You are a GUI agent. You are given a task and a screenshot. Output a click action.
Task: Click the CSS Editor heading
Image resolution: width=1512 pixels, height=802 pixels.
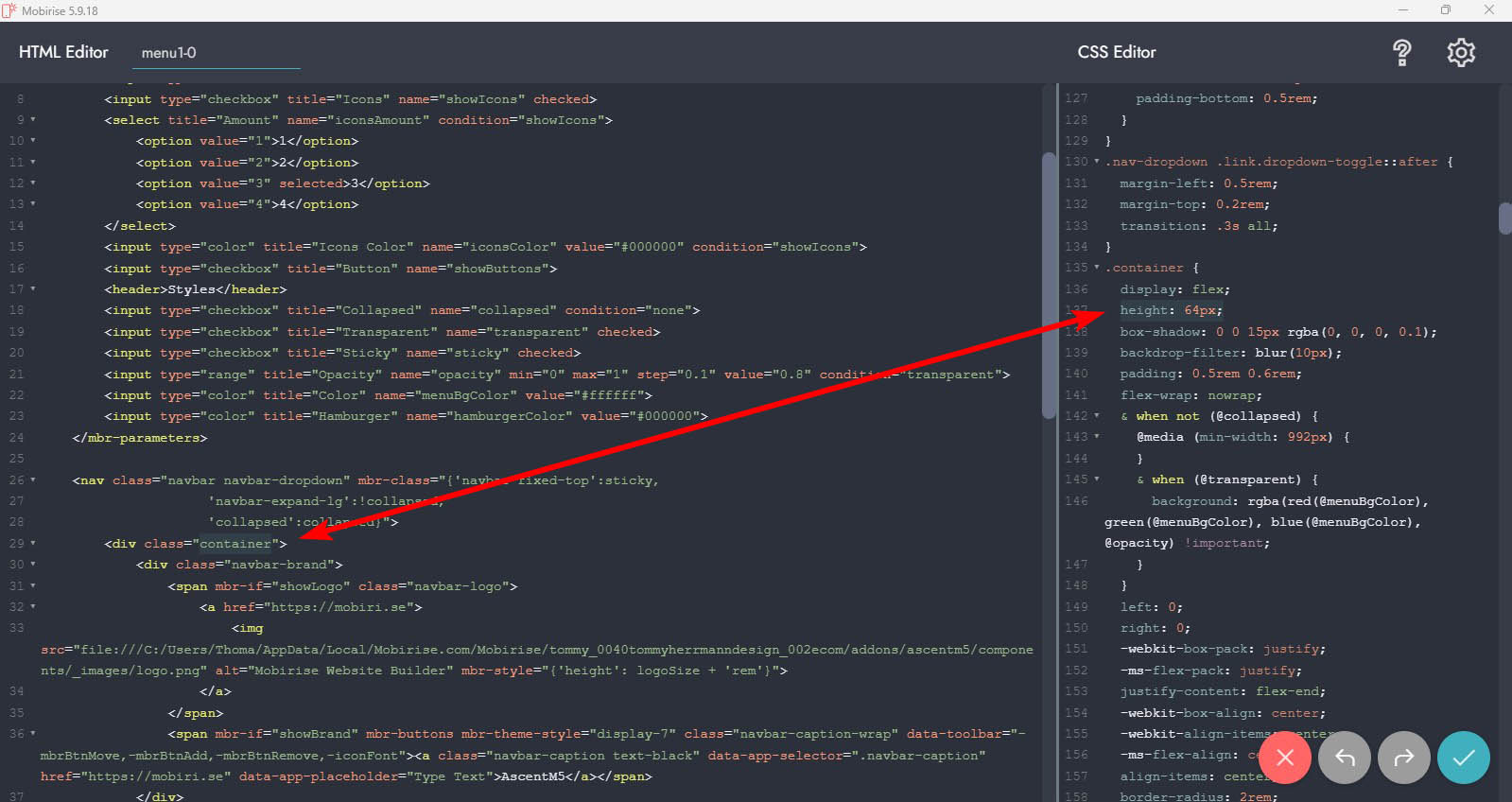1116,52
